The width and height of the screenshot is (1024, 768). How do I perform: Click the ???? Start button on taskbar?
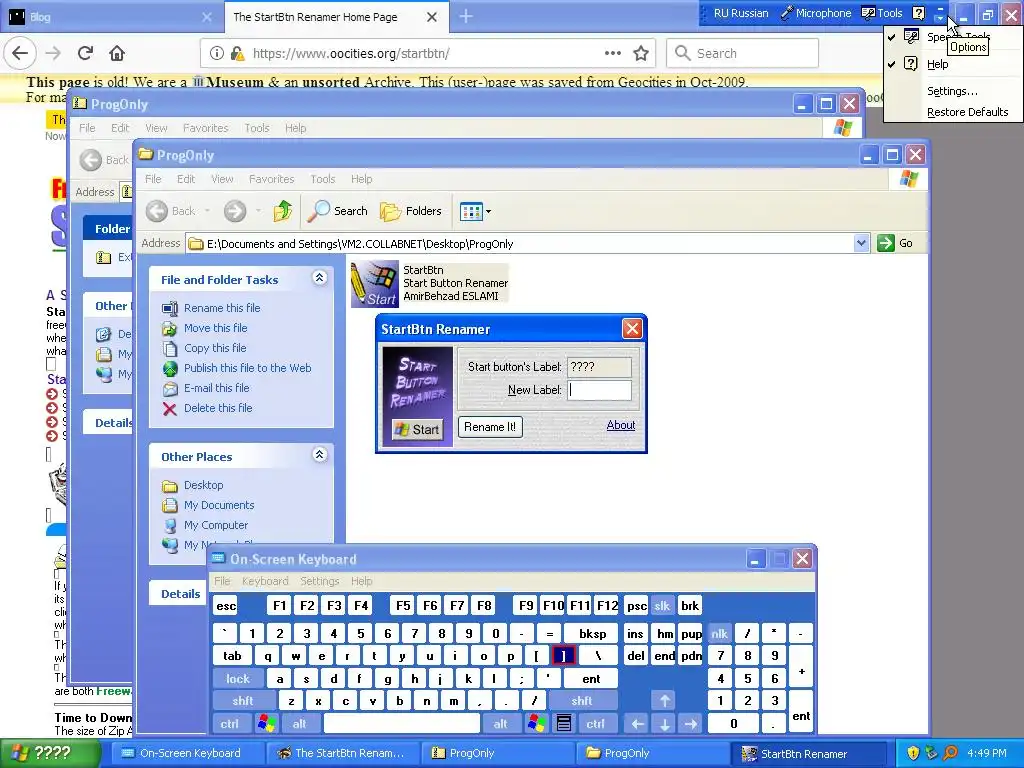tap(49, 754)
